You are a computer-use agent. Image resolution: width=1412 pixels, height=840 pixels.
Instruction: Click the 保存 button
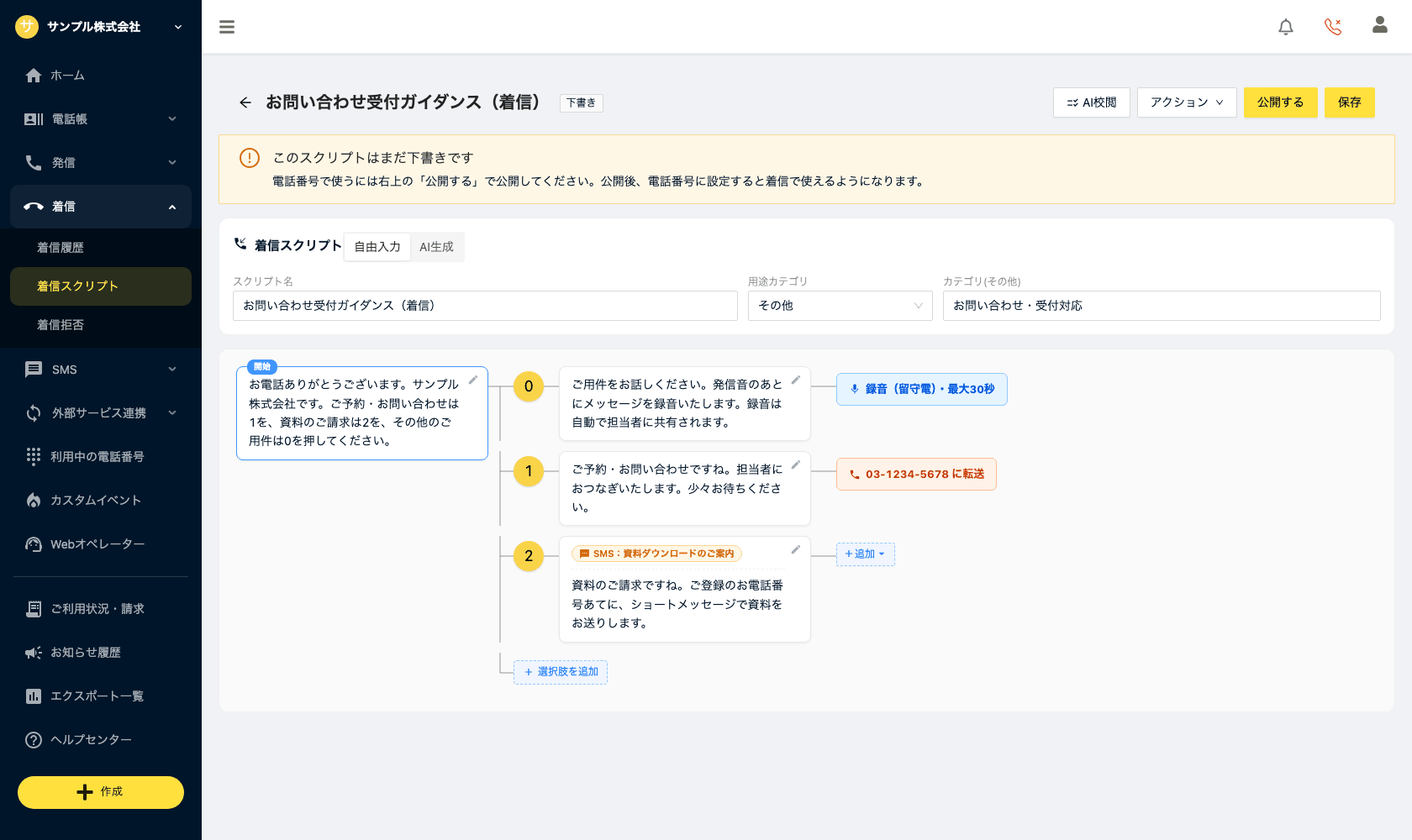tap(1350, 102)
